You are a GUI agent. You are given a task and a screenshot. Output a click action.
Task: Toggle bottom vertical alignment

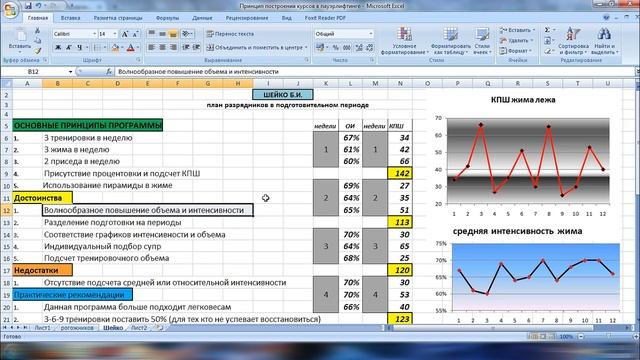(173, 34)
